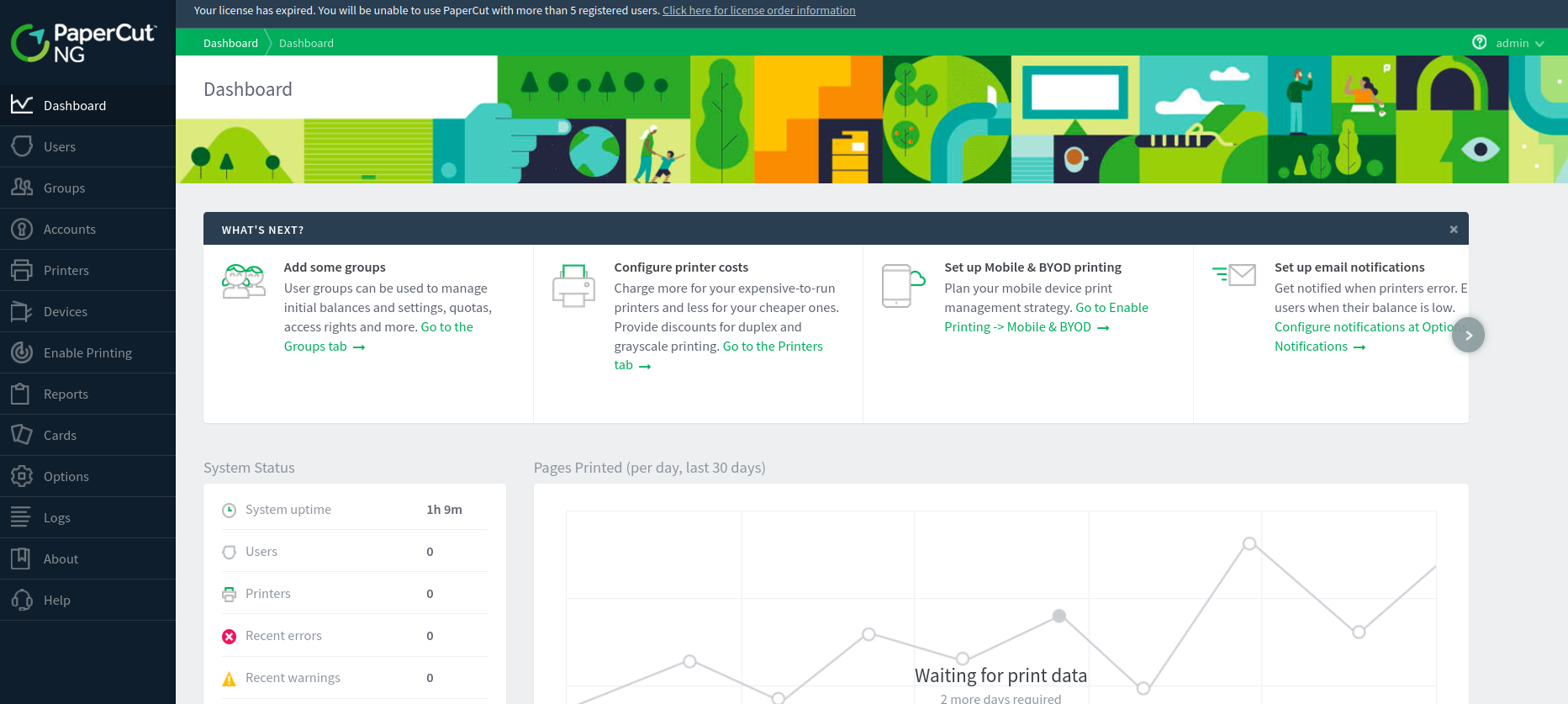
Task: Click the Recent warnings row label
Action: [x=293, y=678]
